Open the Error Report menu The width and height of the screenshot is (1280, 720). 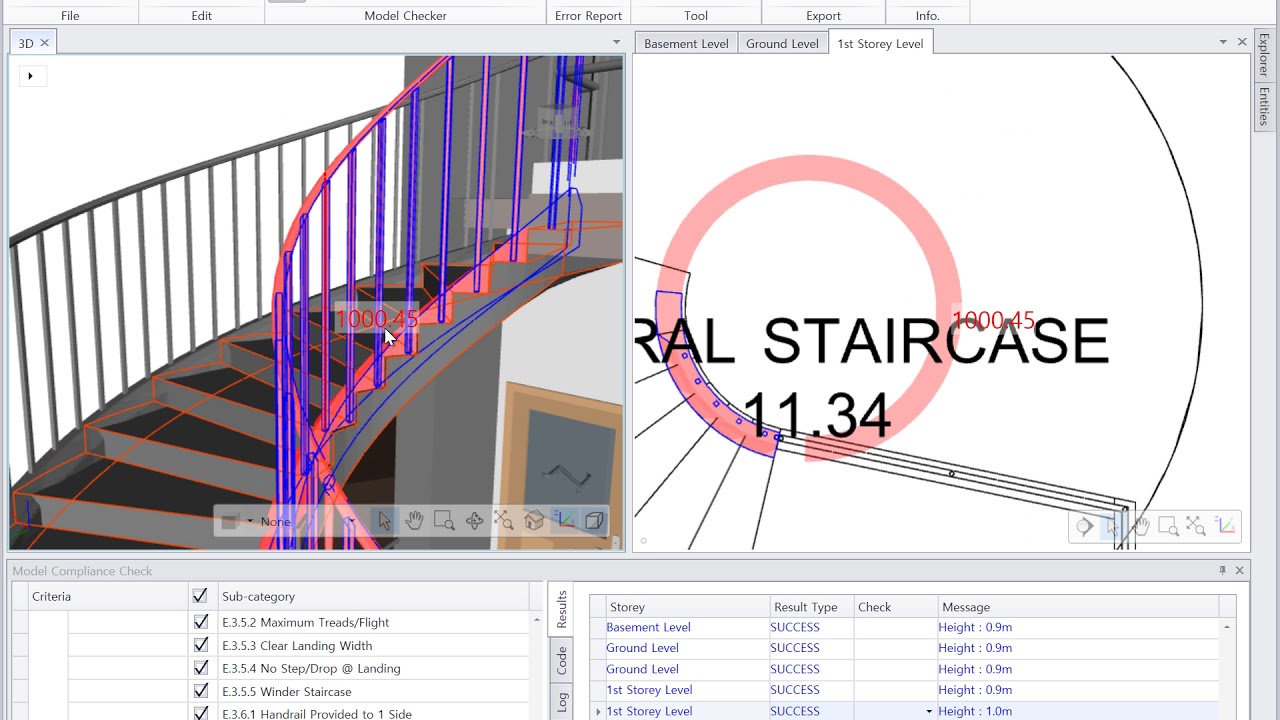tap(588, 15)
